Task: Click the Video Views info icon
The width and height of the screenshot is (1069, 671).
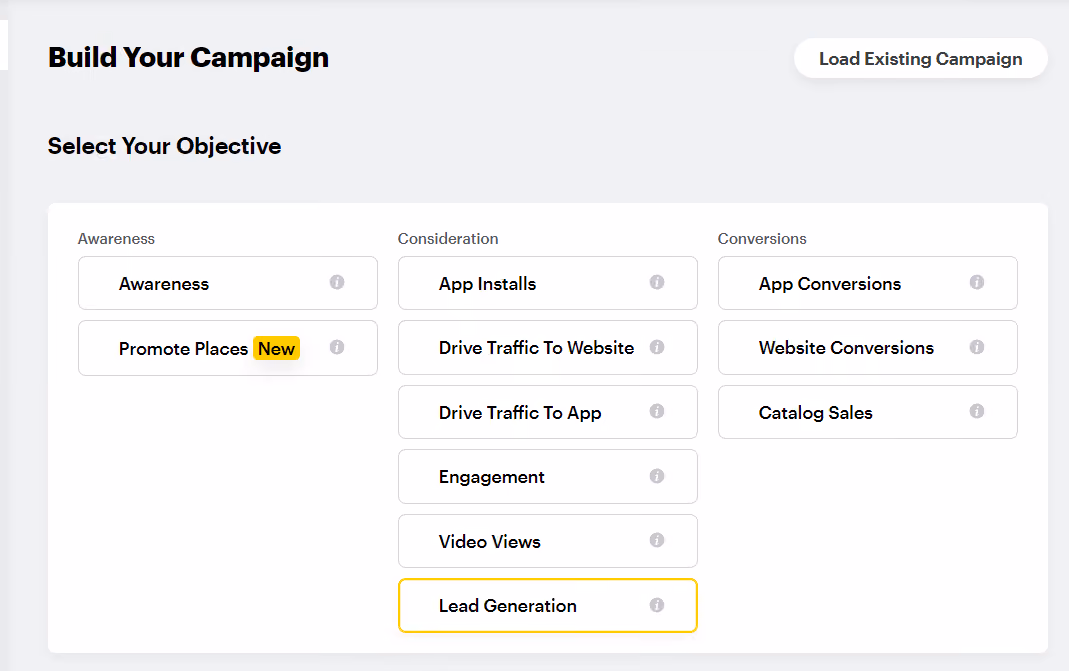Action: click(x=657, y=540)
